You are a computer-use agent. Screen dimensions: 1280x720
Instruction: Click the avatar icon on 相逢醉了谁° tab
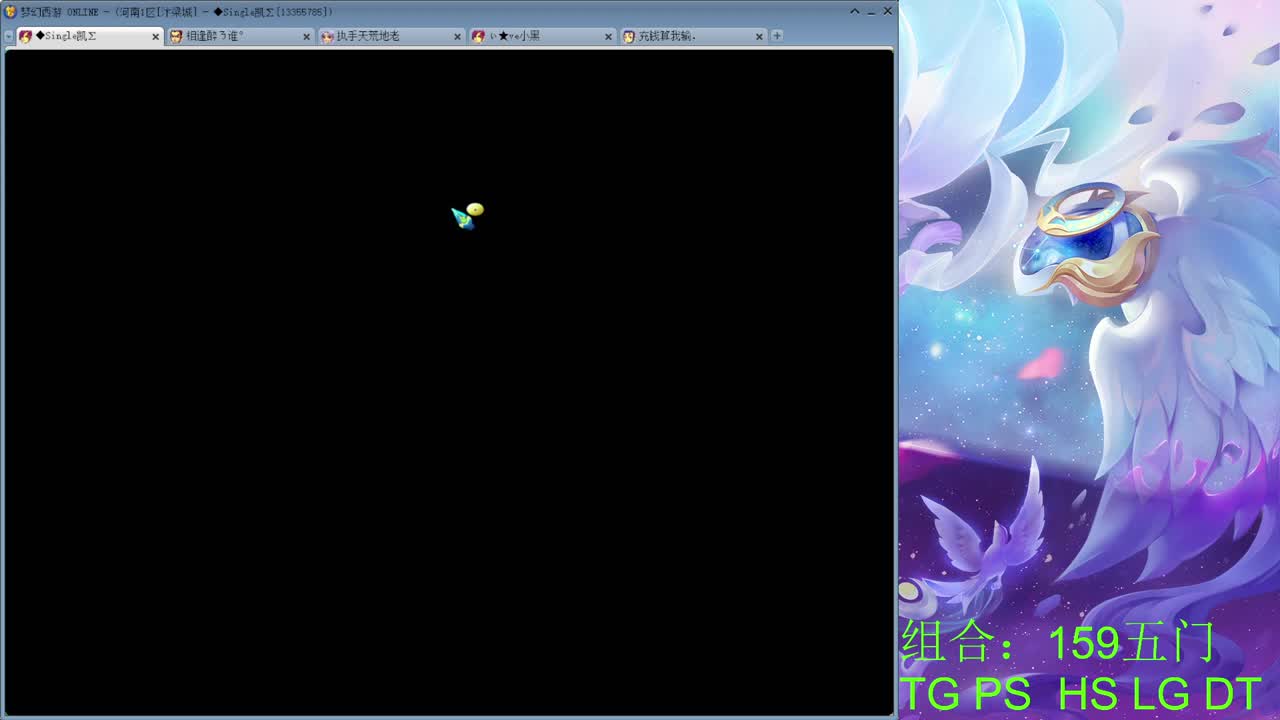click(x=176, y=36)
